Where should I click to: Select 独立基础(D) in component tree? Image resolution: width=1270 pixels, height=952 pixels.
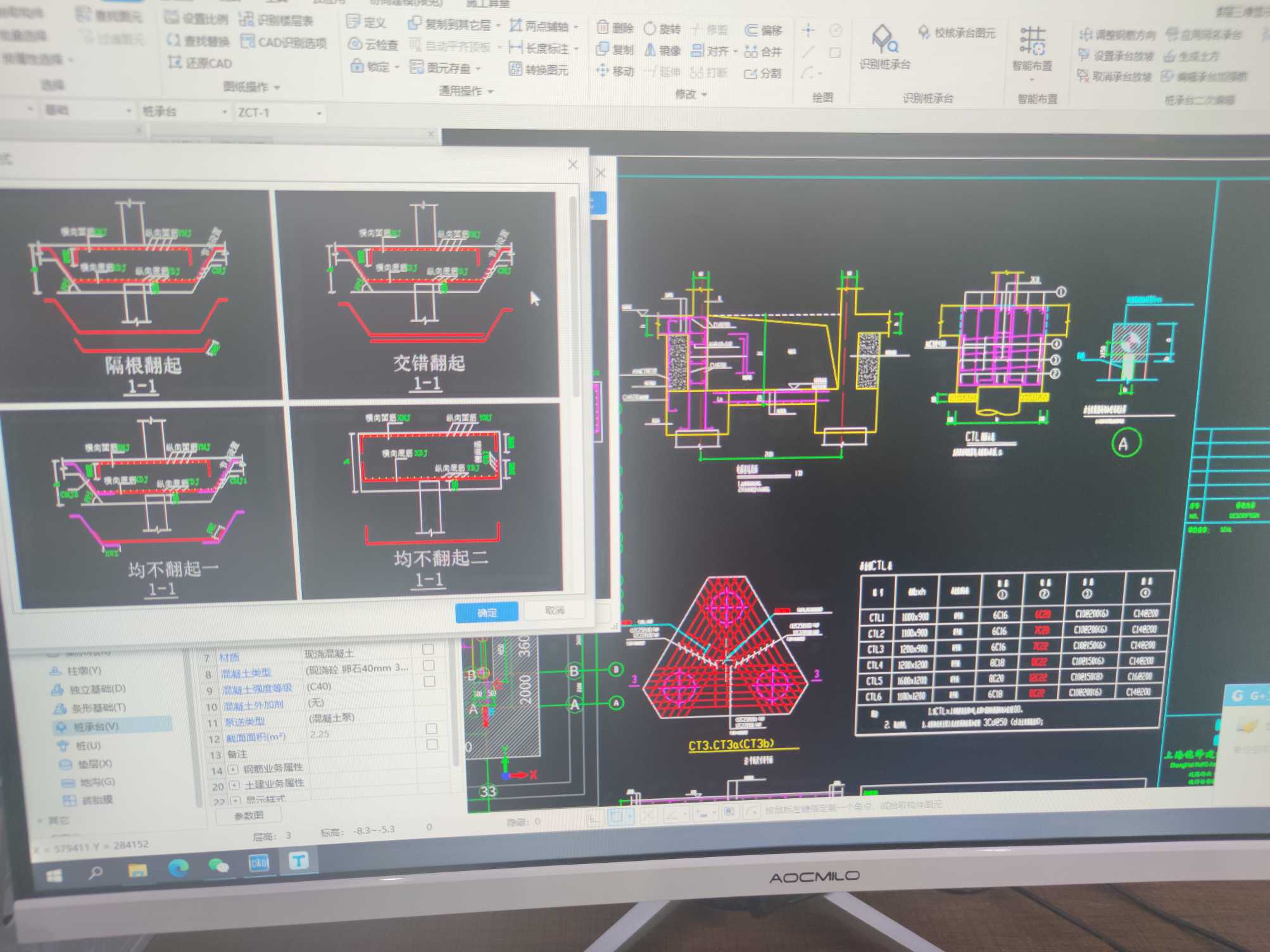coord(89,689)
